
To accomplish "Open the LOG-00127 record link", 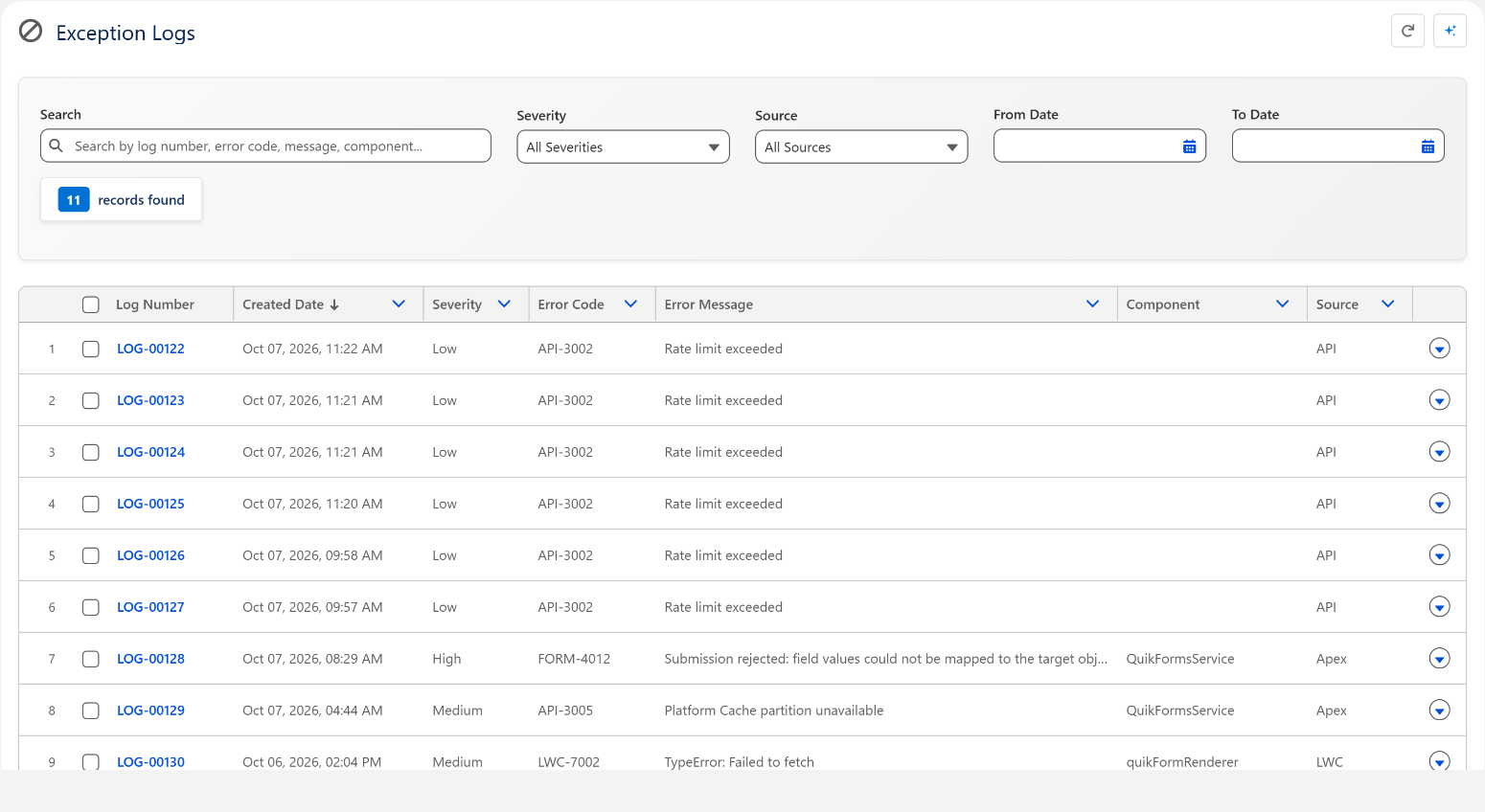I will pos(150,607).
